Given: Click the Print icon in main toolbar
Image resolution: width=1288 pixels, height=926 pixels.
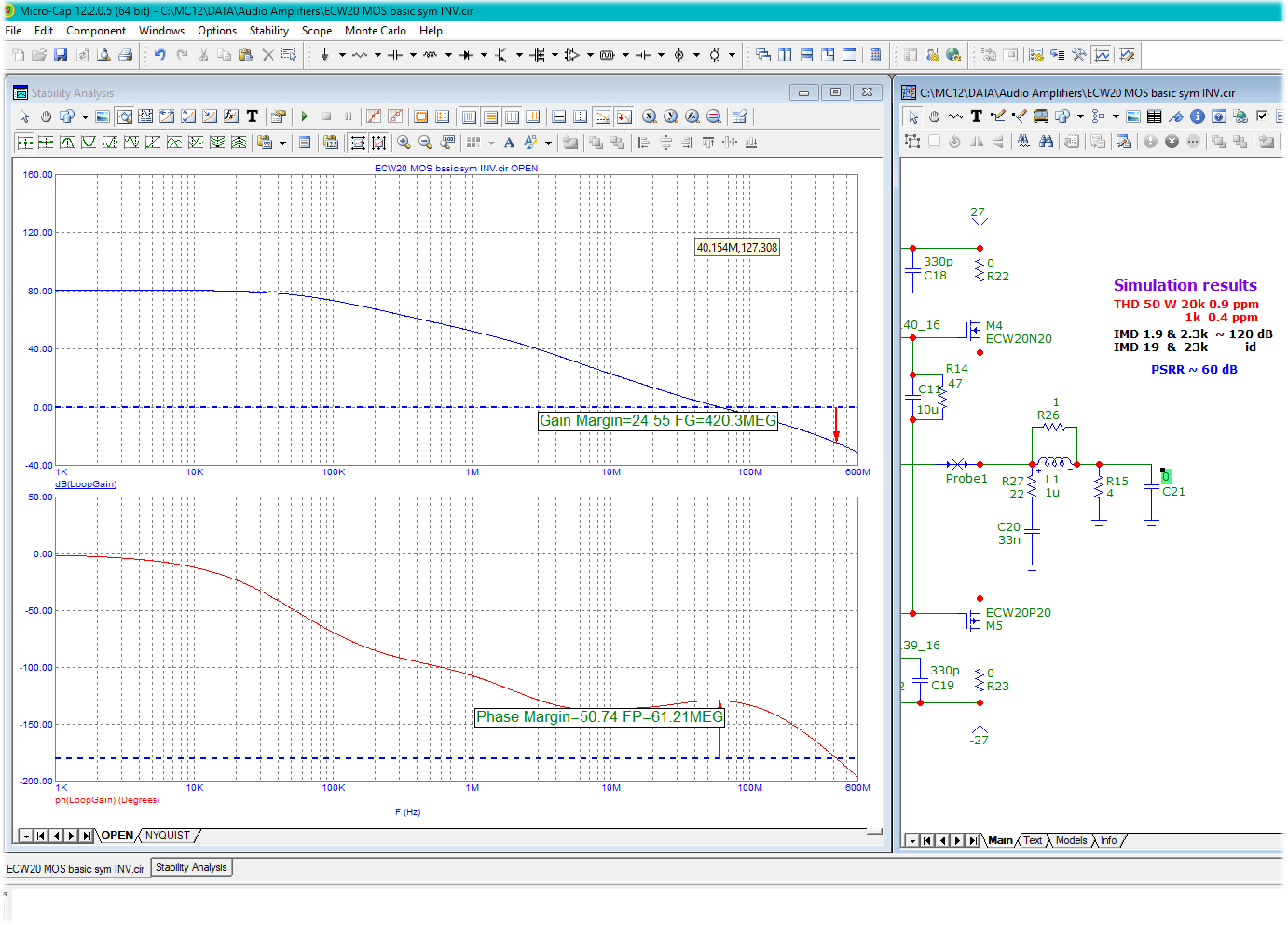Looking at the screenshot, I should [125, 55].
